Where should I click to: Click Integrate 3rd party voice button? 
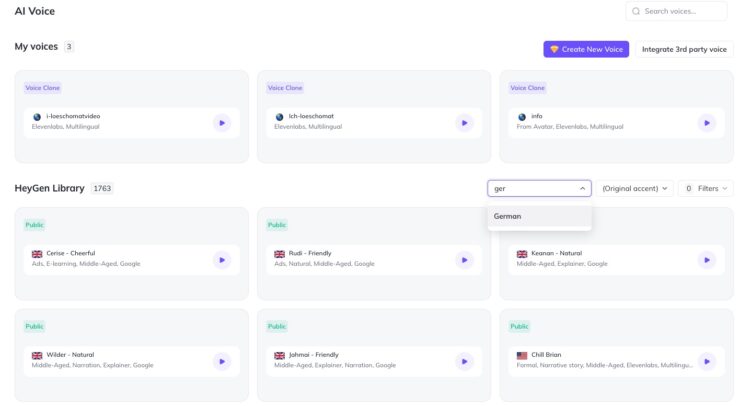point(684,49)
